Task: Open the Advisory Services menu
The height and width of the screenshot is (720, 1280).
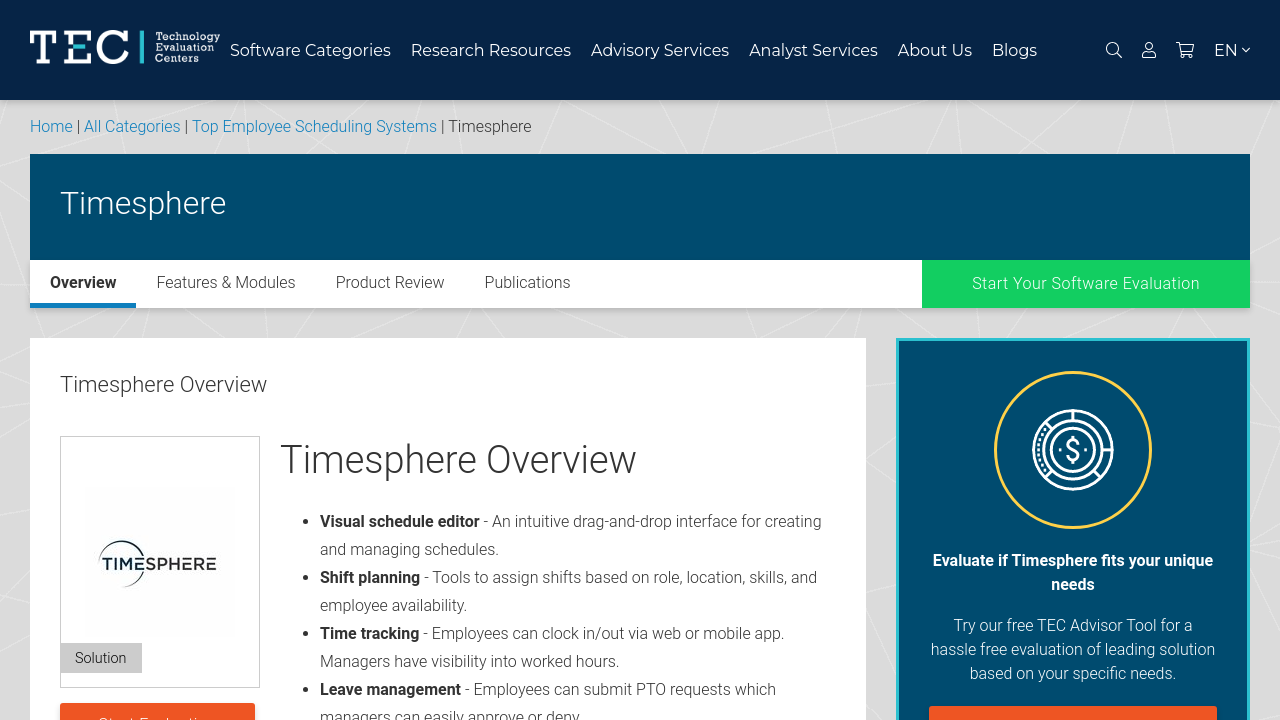Action: [x=660, y=50]
